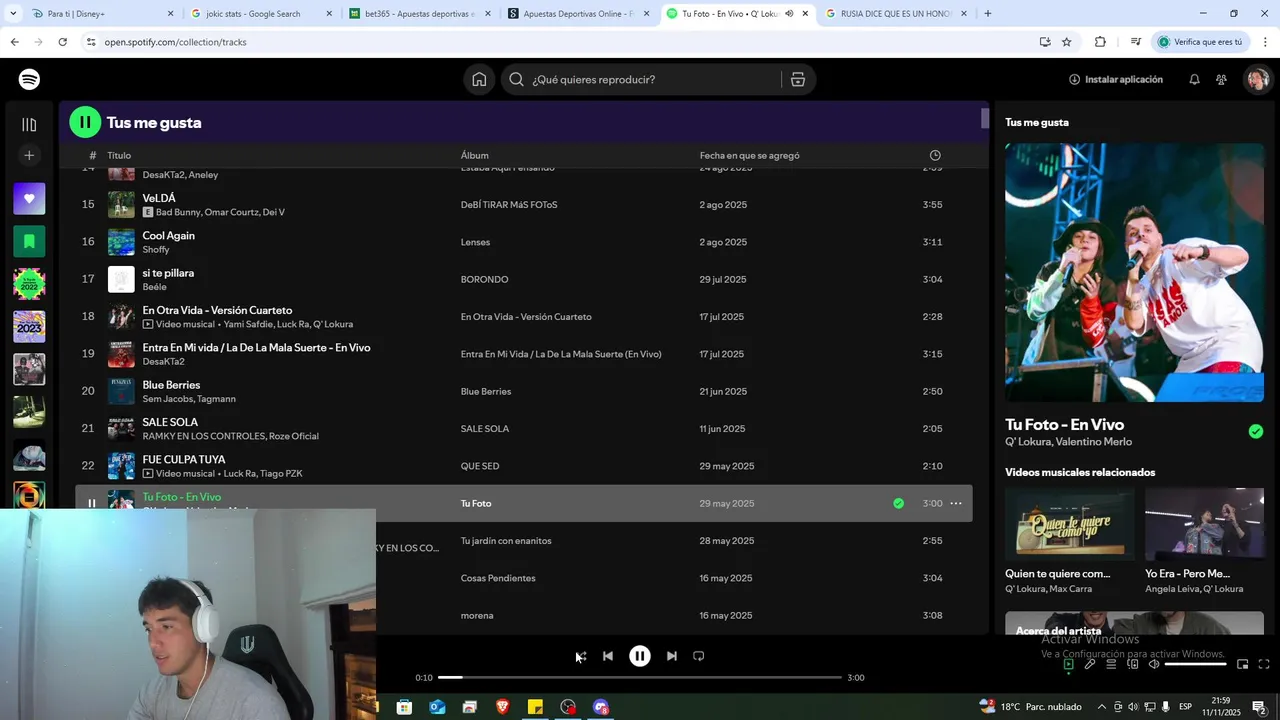Viewport: 1280px width, 720px height.
Task: Expand Your Library sidebar icon
Action: point(29,124)
